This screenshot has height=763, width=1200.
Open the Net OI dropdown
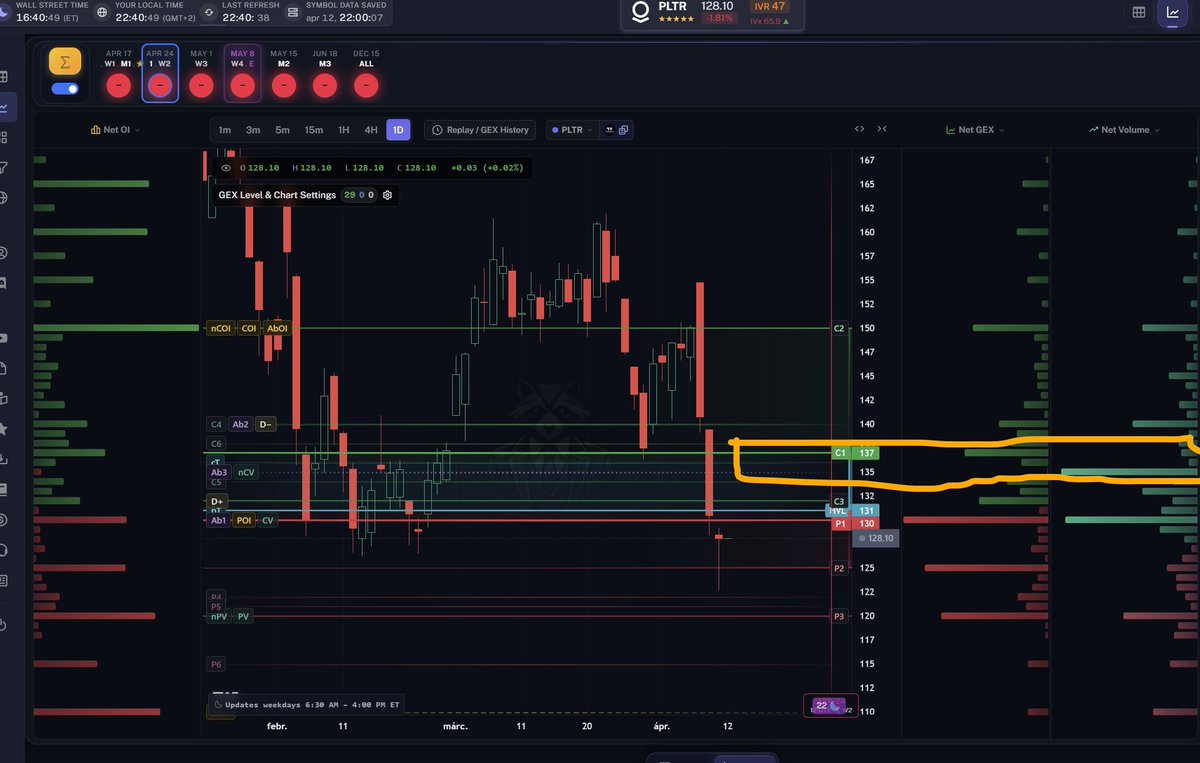[114, 129]
